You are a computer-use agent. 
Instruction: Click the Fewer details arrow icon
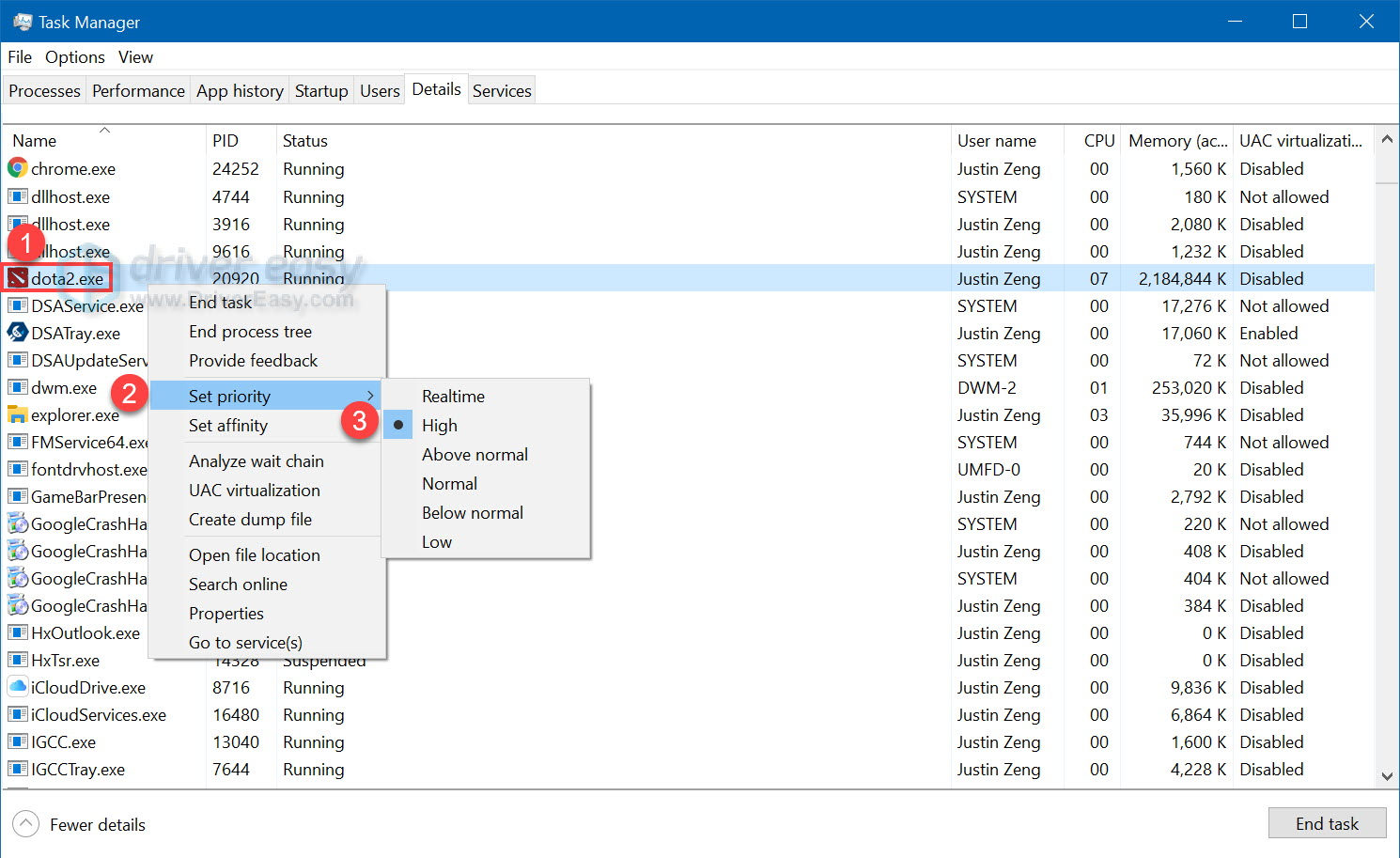click(26, 824)
